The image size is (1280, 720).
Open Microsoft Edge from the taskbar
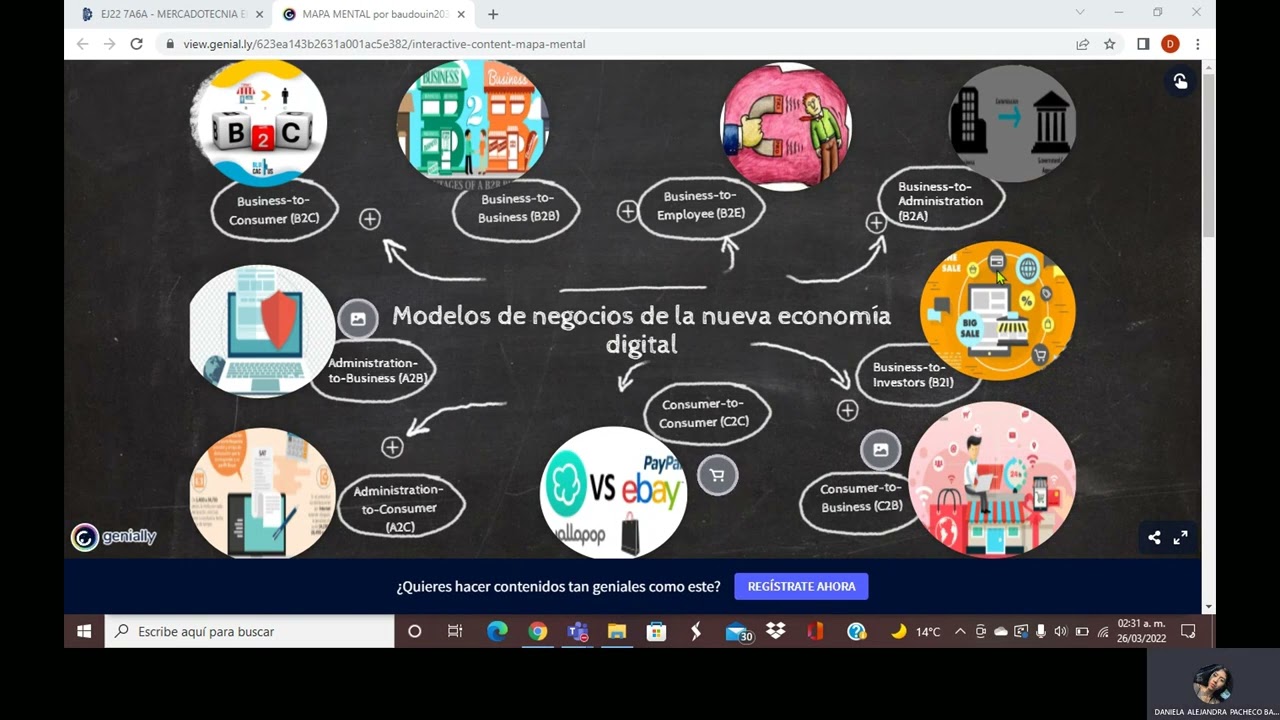point(497,631)
